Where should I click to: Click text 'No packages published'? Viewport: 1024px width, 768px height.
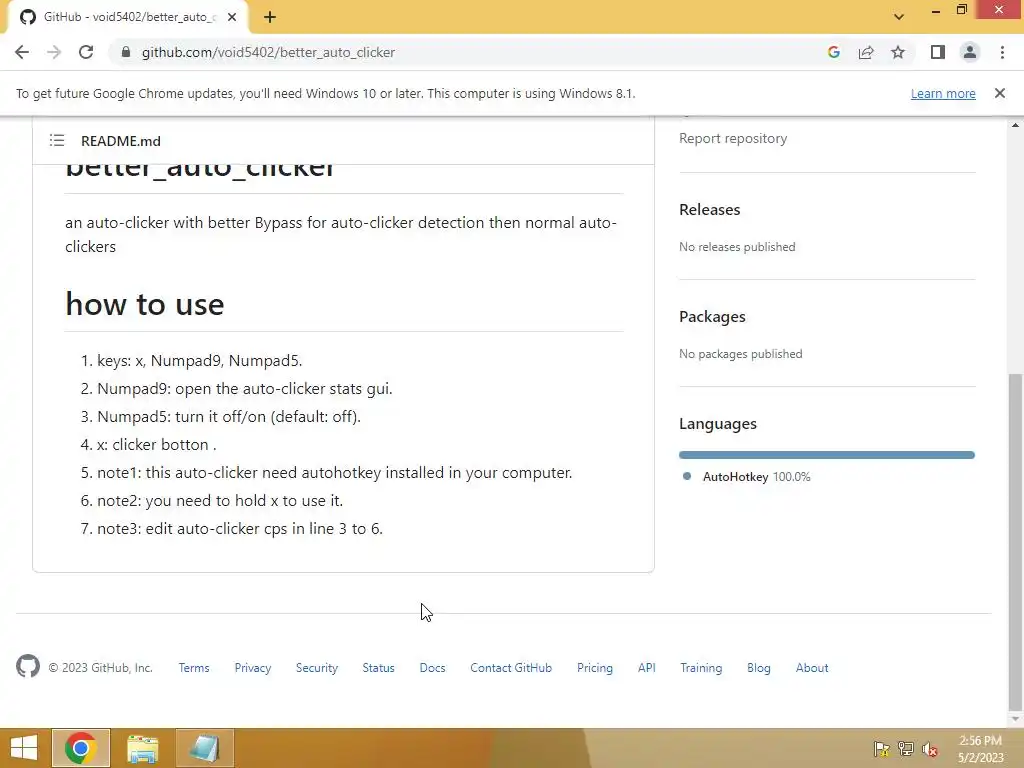(741, 354)
